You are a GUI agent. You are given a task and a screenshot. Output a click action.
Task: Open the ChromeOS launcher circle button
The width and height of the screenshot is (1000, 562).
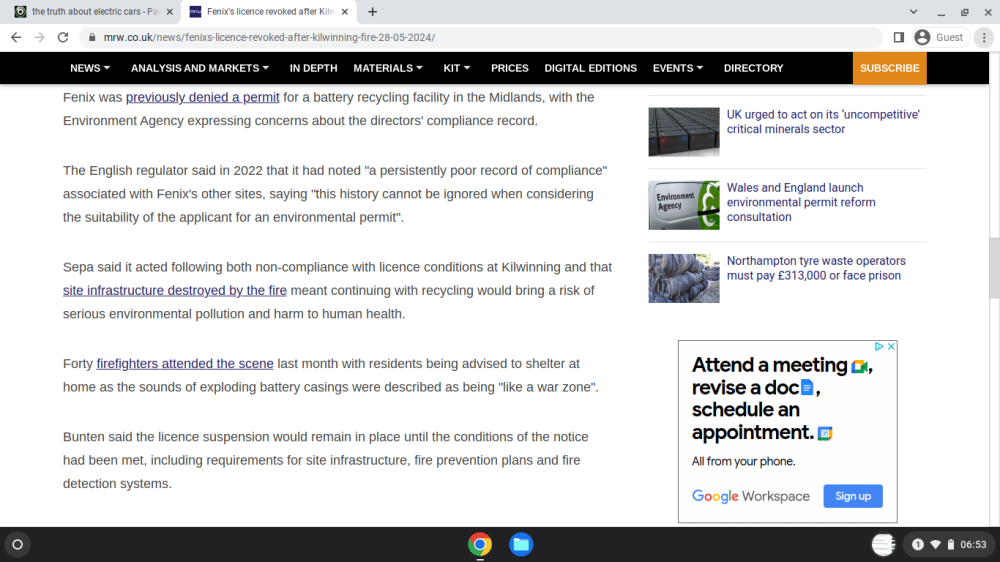click(17, 545)
